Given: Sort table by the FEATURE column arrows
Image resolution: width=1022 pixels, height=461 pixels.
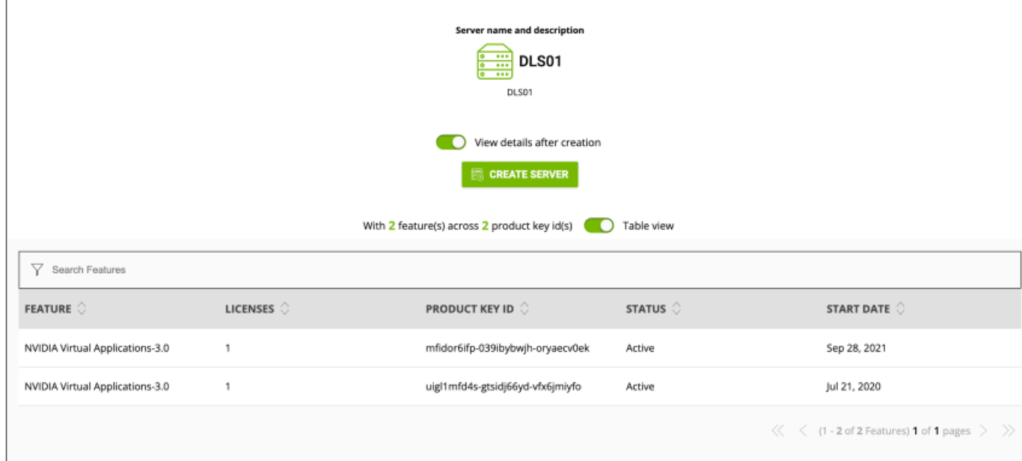Looking at the screenshot, I should pos(81,309).
